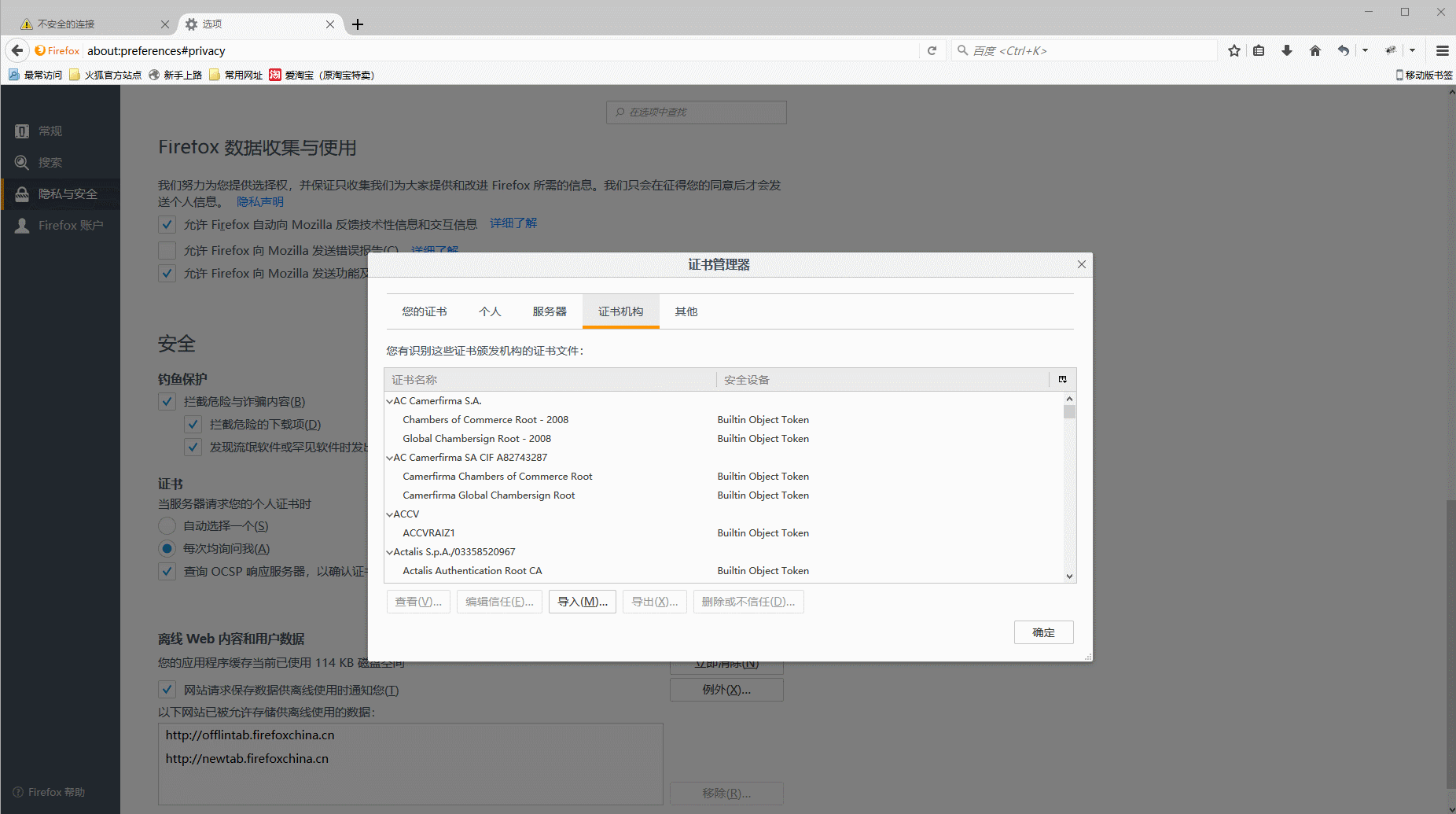Open the bookmarks library icon
This screenshot has width=1456, height=814.
(x=1259, y=50)
